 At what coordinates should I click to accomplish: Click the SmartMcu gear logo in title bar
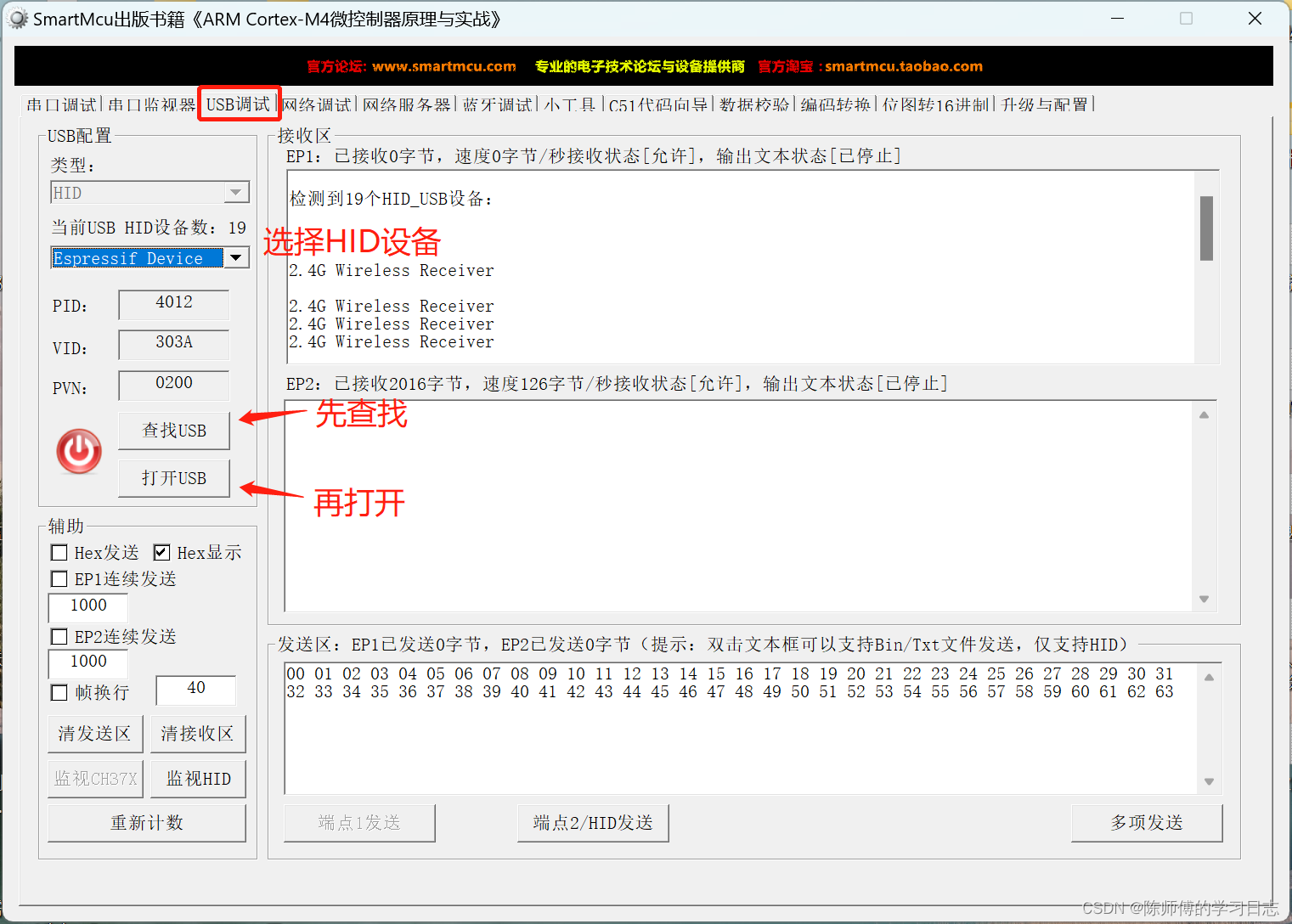click(17, 18)
